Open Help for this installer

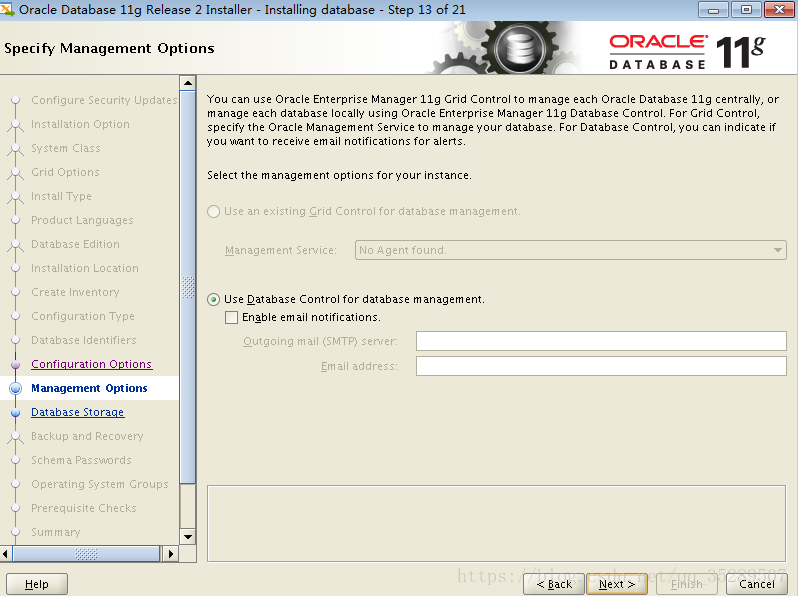pos(37,584)
